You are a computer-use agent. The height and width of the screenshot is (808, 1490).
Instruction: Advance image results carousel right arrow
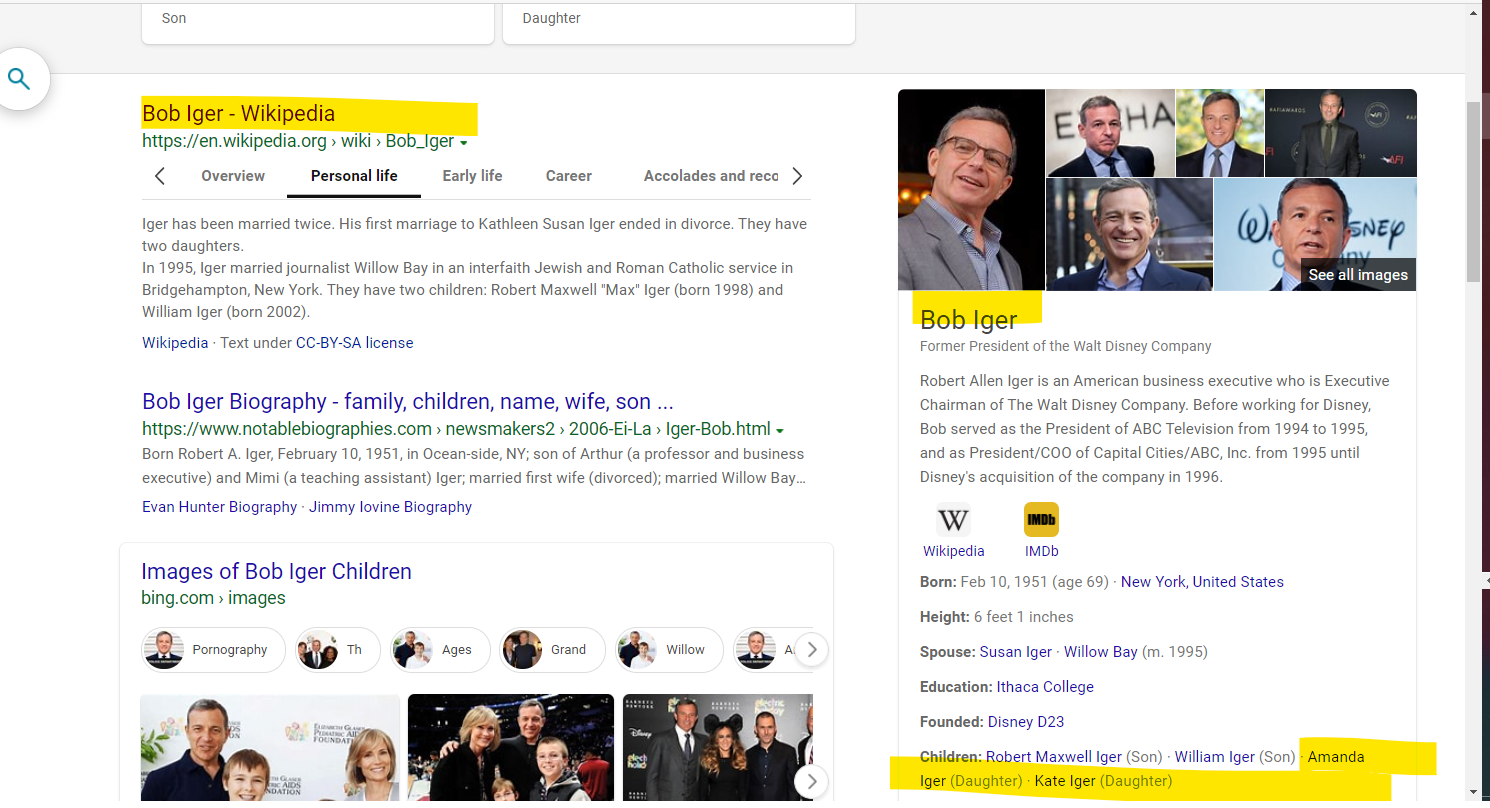coord(812,781)
